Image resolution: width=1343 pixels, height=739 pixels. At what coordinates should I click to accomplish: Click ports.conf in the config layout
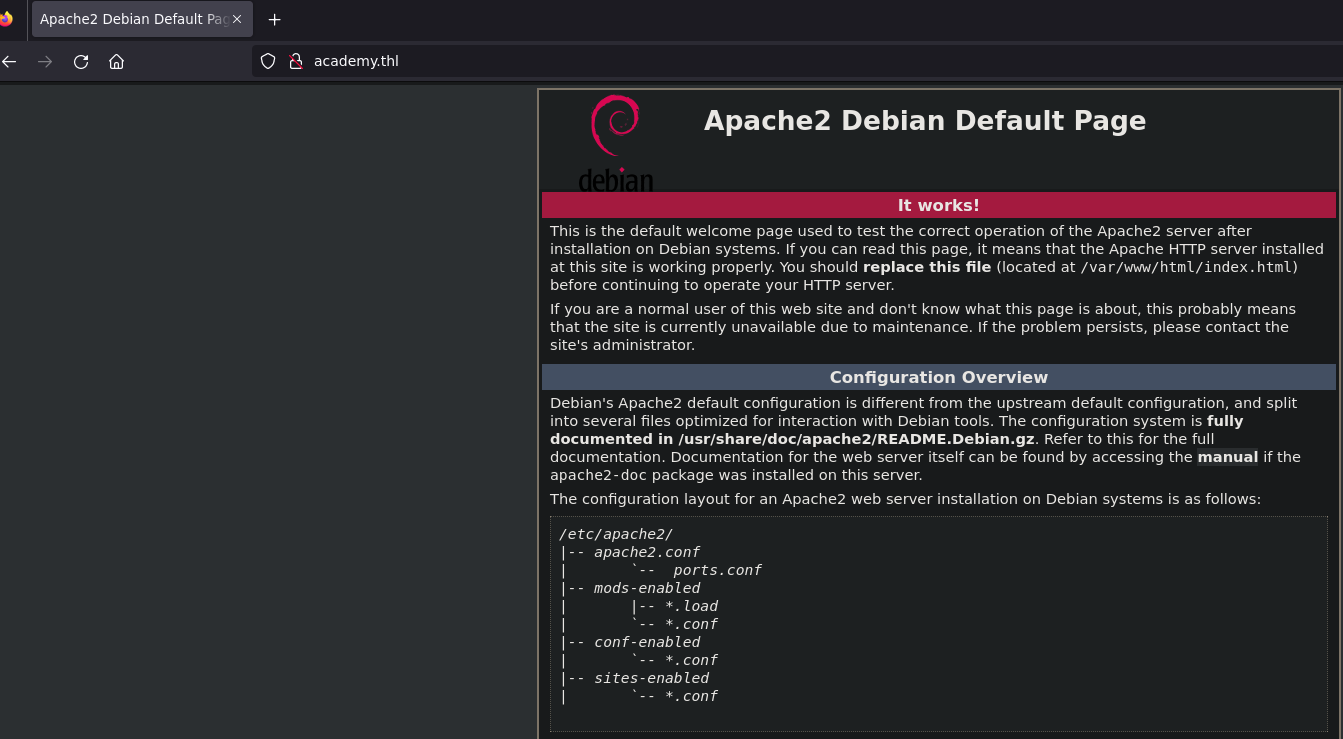click(x=717, y=570)
